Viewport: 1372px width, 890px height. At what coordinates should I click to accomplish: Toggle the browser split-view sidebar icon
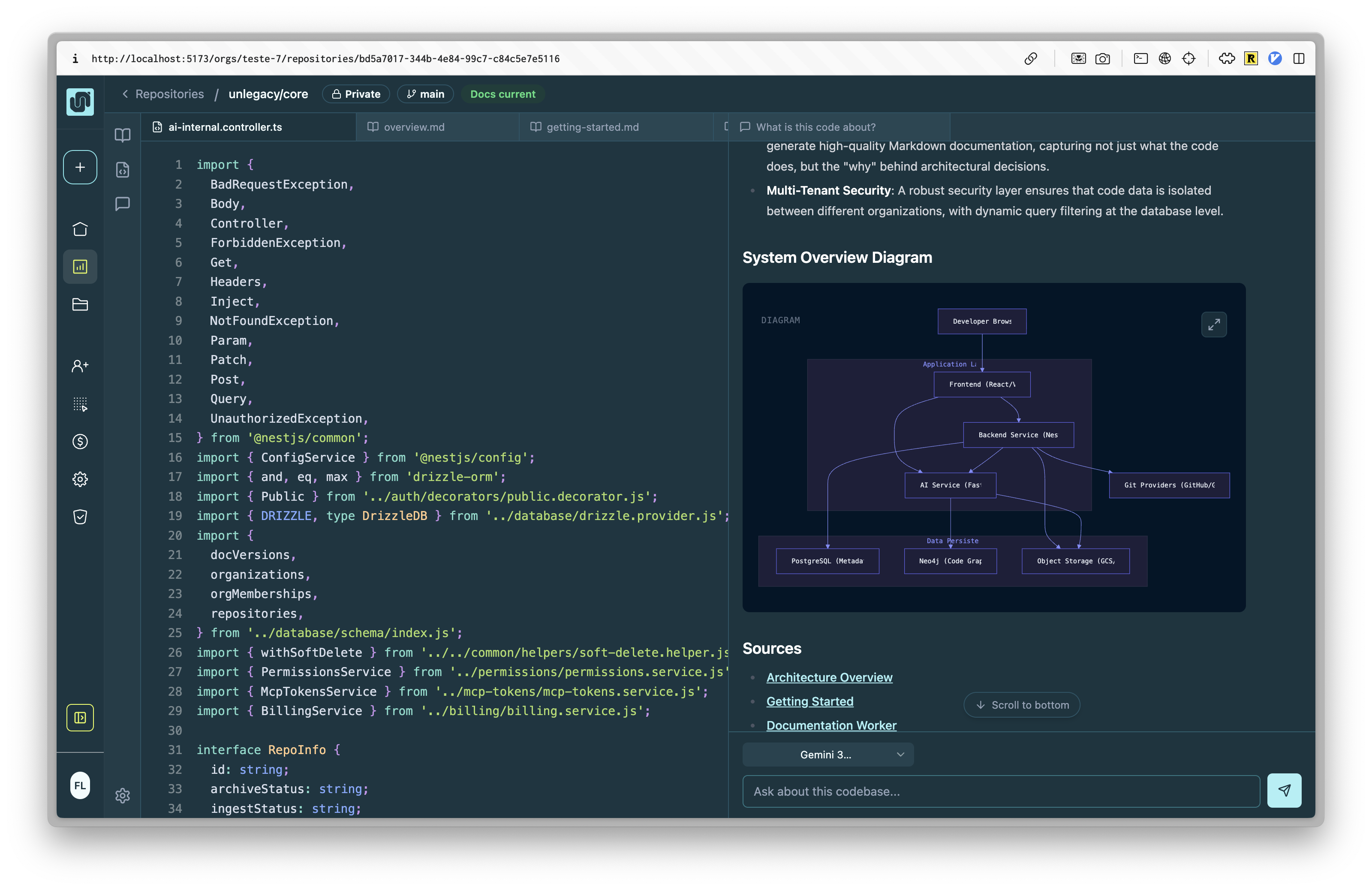tap(1299, 58)
